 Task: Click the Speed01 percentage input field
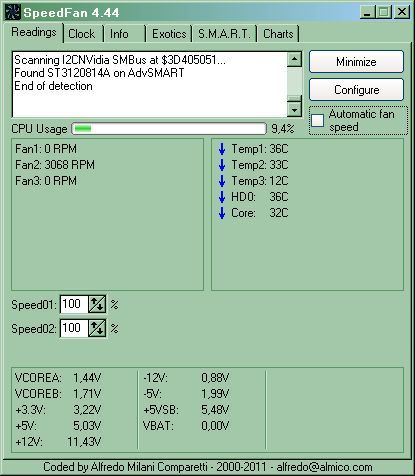click(x=74, y=304)
